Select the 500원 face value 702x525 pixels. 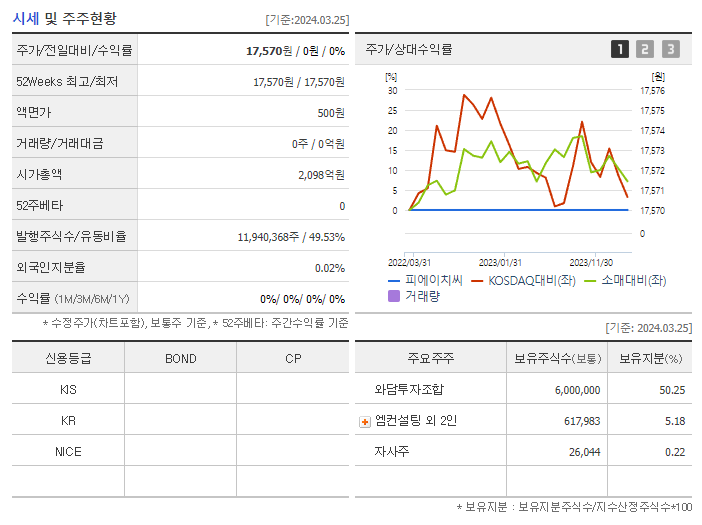331,113
